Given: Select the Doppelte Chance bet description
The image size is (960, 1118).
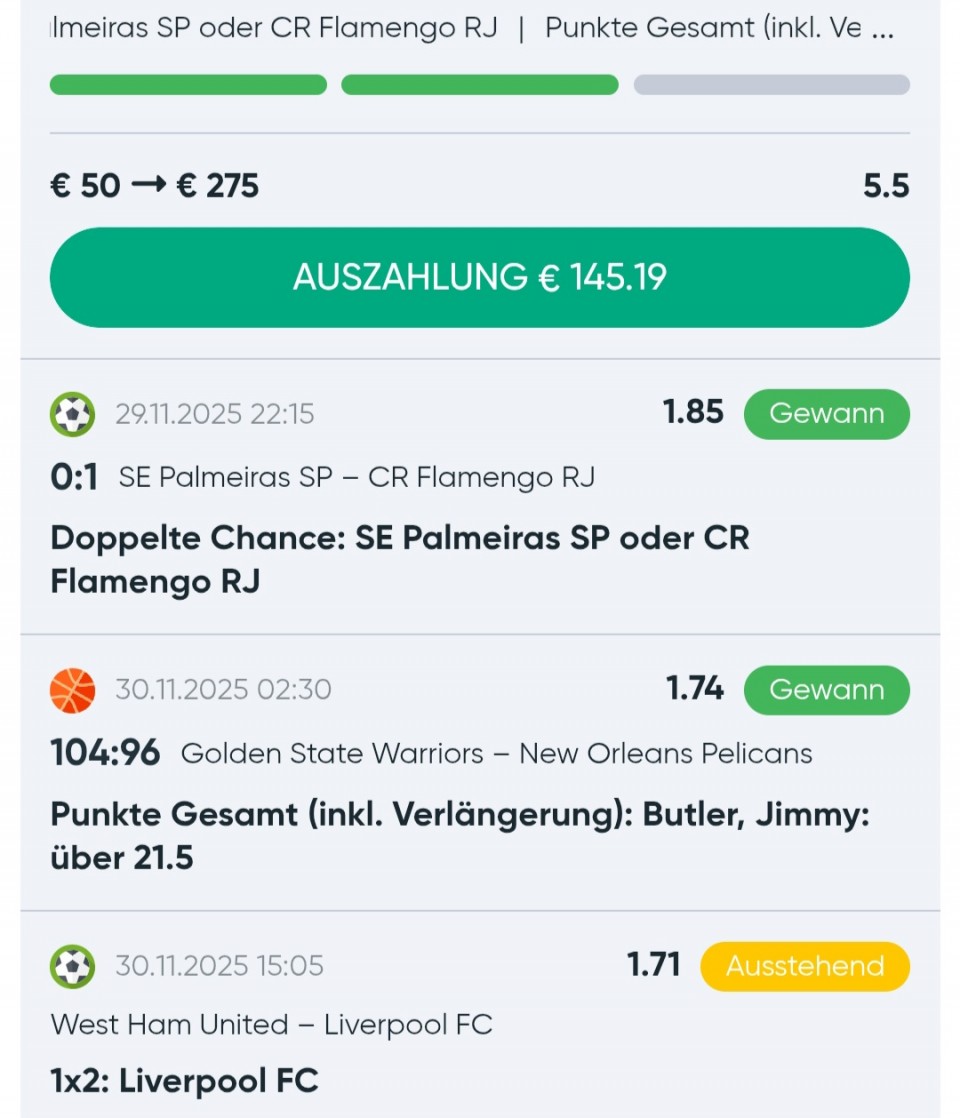Looking at the screenshot, I should 399,559.
